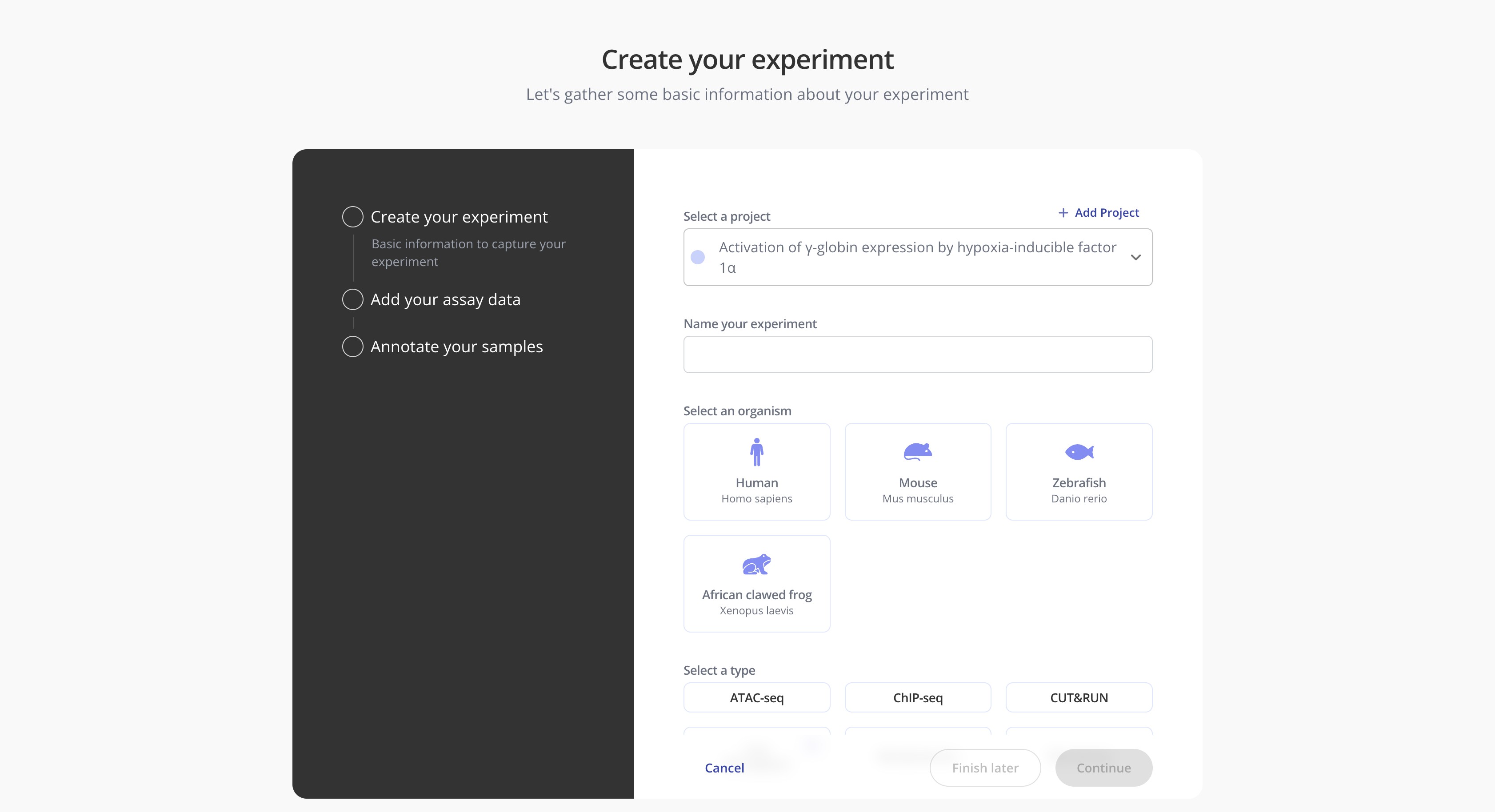Image resolution: width=1495 pixels, height=812 pixels.
Task: Click the lavender project color dot
Action: coord(698,258)
